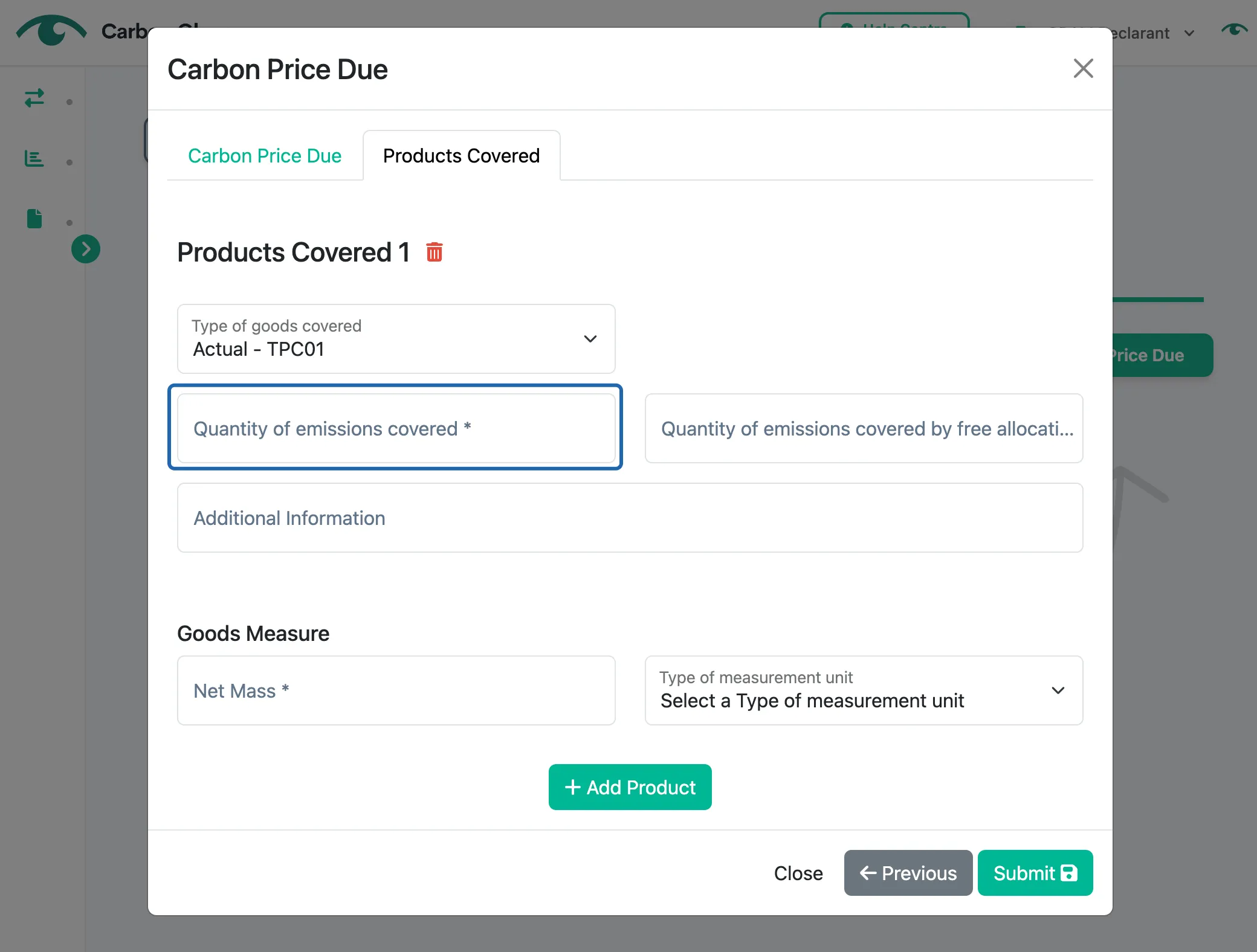
Task: Click the Close text button
Action: 798,873
